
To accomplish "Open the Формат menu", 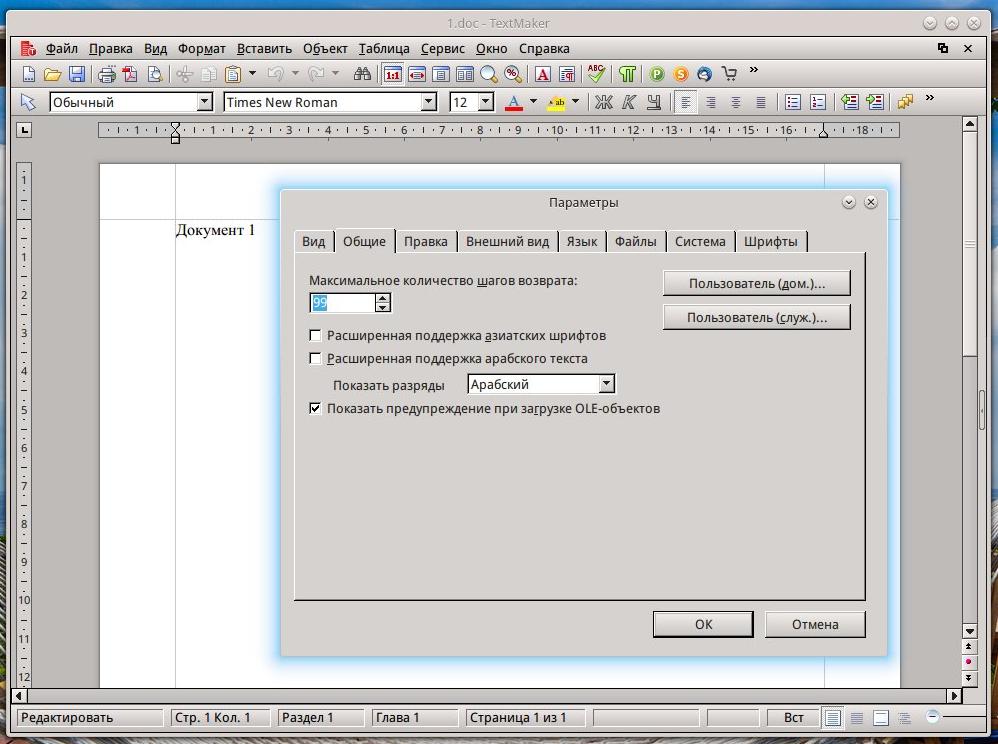I will click(202, 48).
